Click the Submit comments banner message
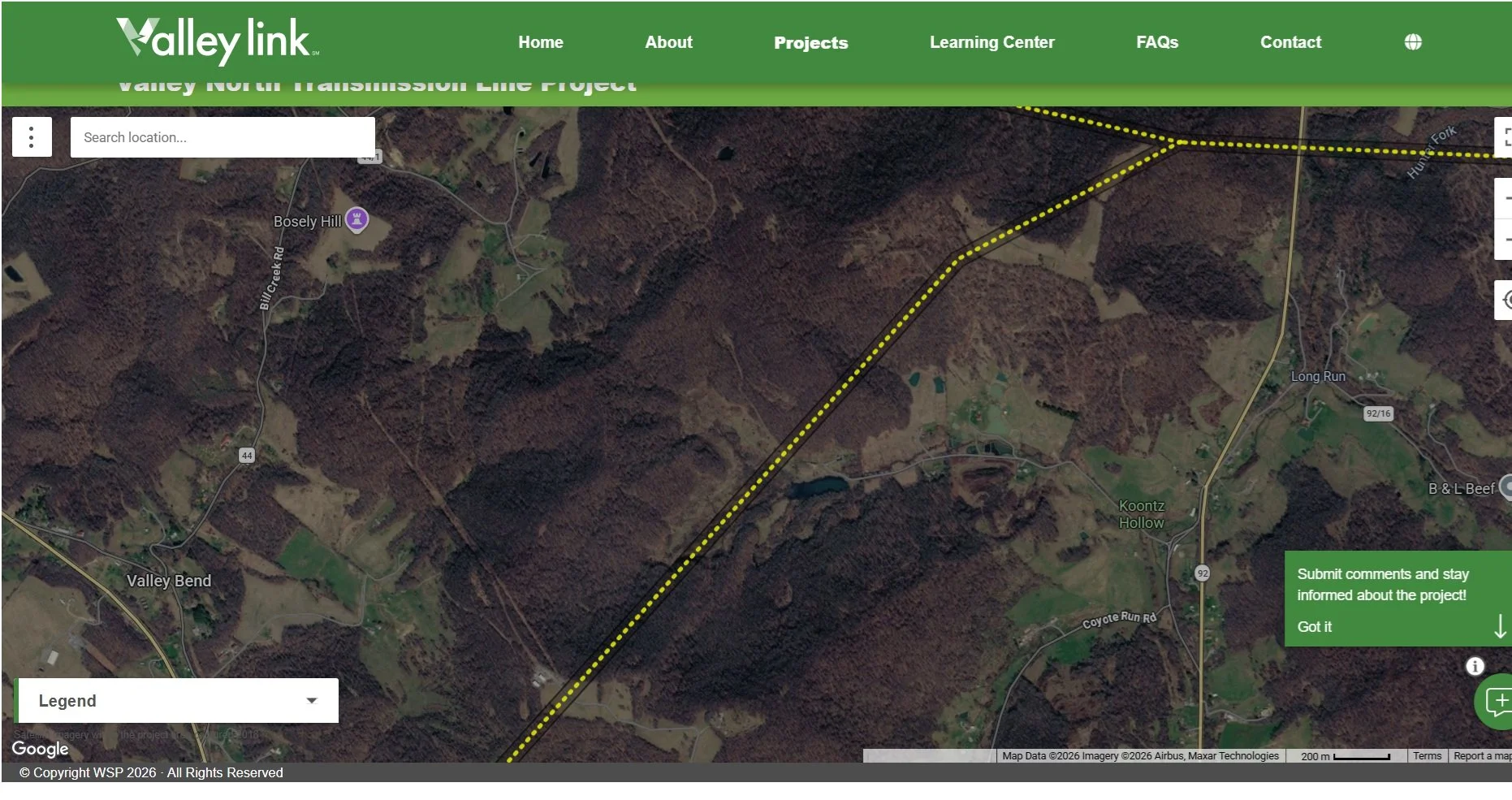Viewport: 1512px width, 800px height. (x=1382, y=585)
